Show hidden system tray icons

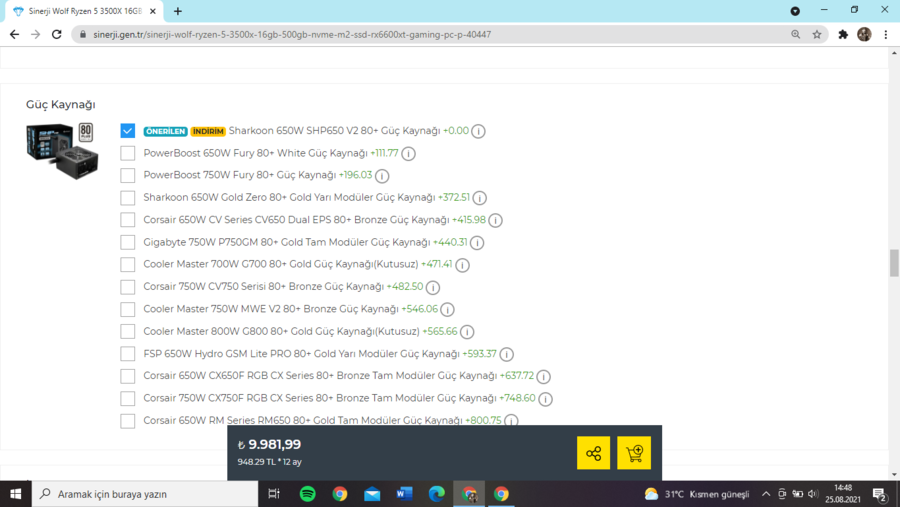coord(766,494)
